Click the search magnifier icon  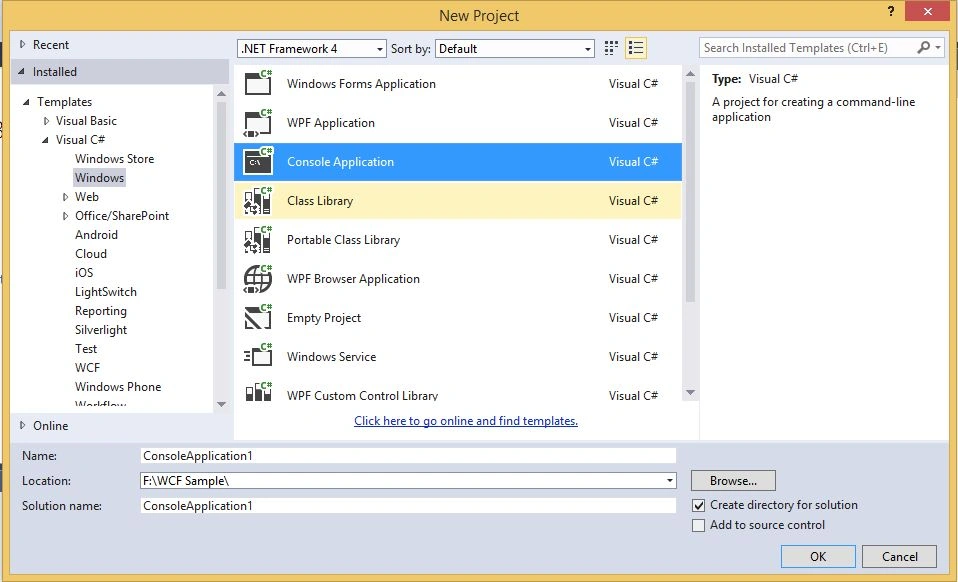coord(924,48)
